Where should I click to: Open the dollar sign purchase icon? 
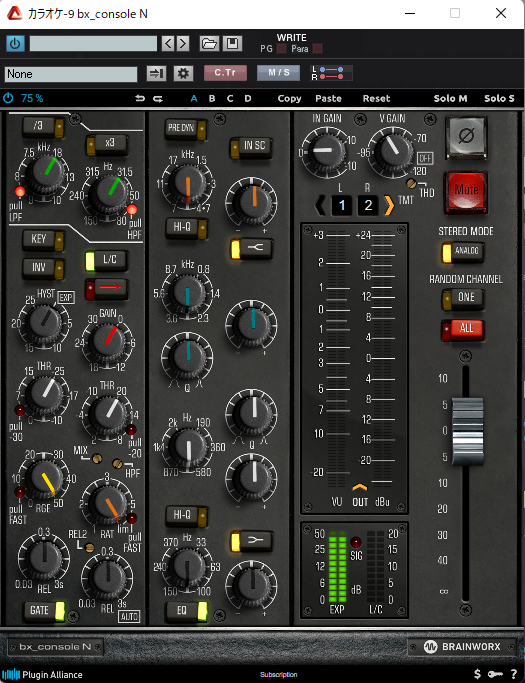coord(478,674)
